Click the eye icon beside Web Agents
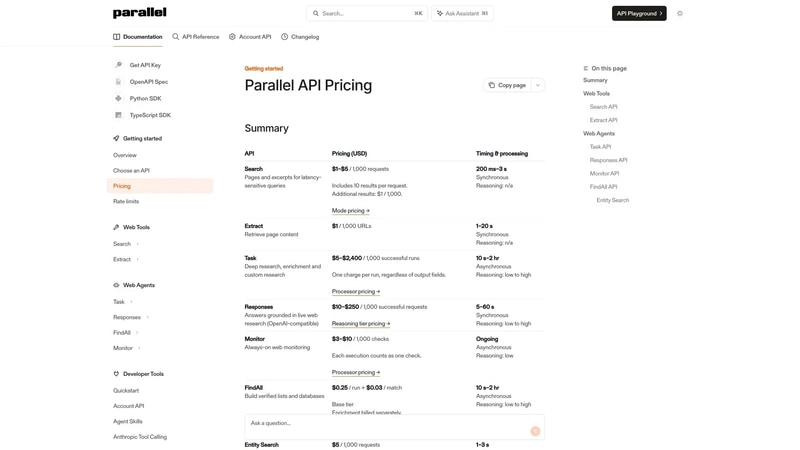Image resolution: width=800 pixels, height=450 pixels. click(x=116, y=285)
